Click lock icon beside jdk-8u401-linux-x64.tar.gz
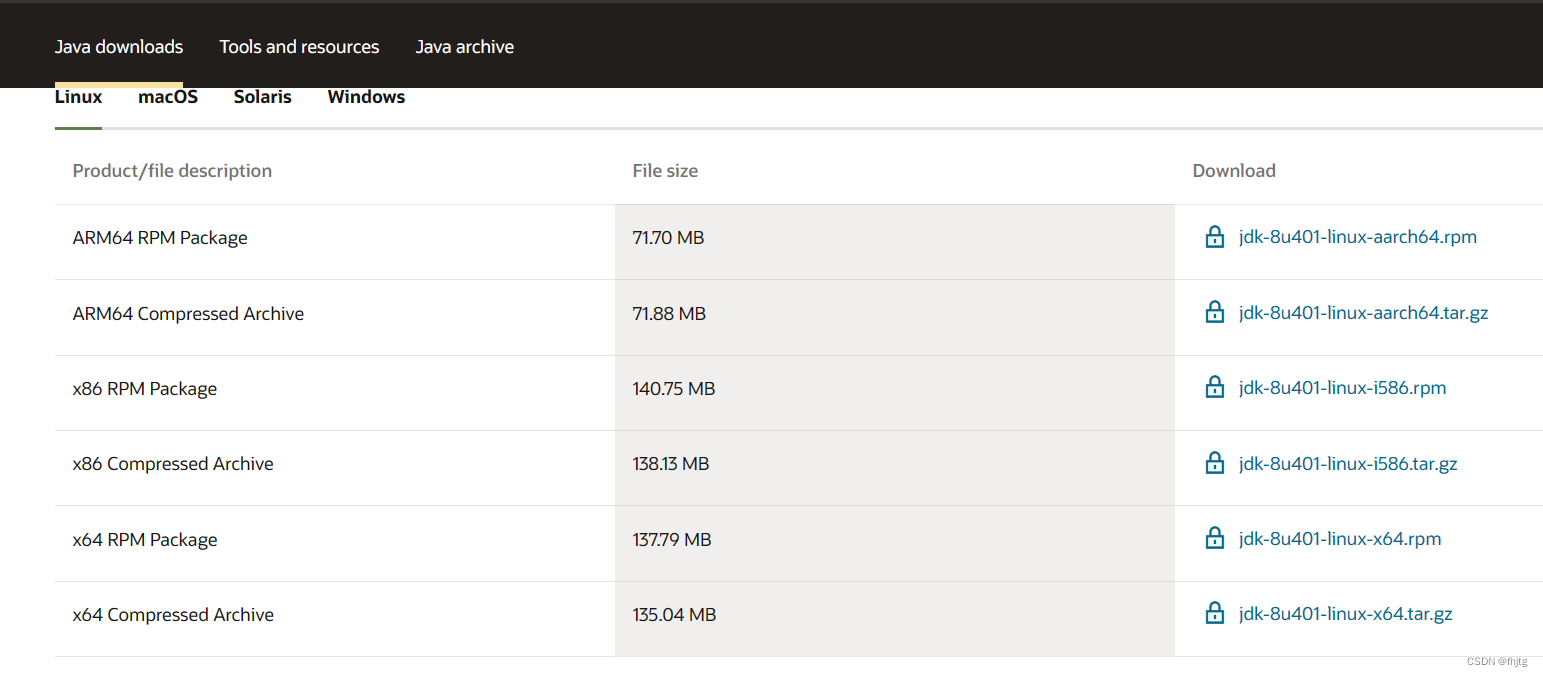1543x677 pixels. click(1215, 613)
